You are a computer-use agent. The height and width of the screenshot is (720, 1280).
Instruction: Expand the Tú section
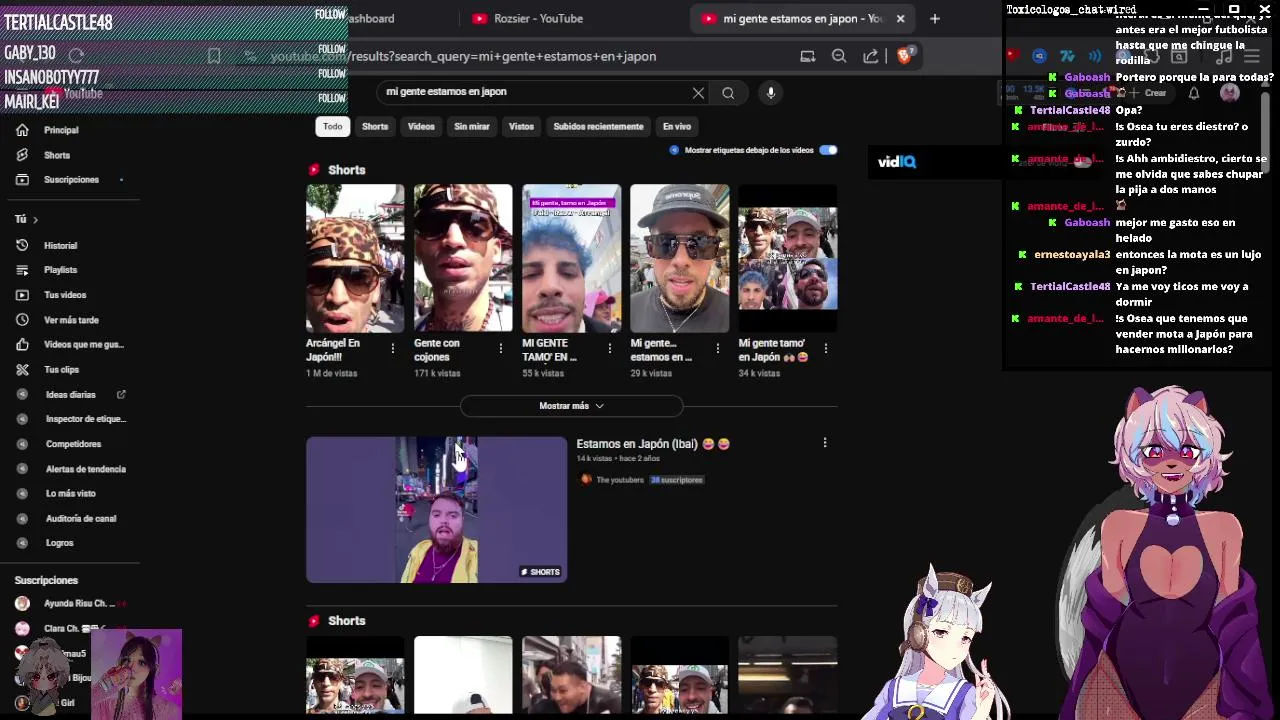[26, 219]
